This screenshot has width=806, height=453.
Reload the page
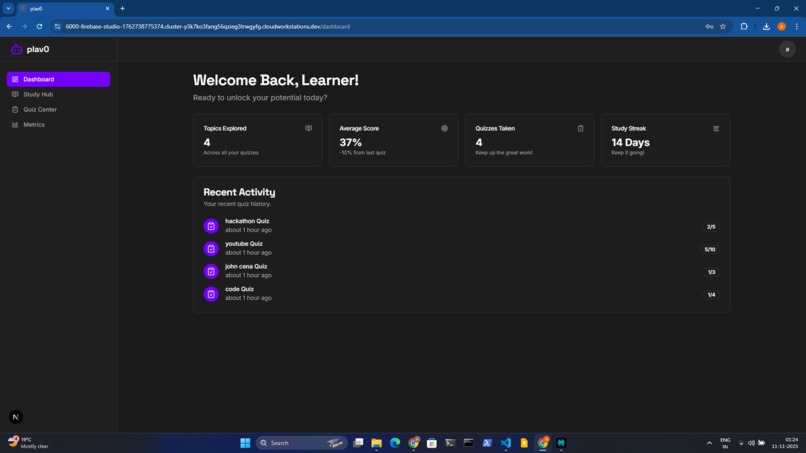pyautogui.click(x=39, y=26)
